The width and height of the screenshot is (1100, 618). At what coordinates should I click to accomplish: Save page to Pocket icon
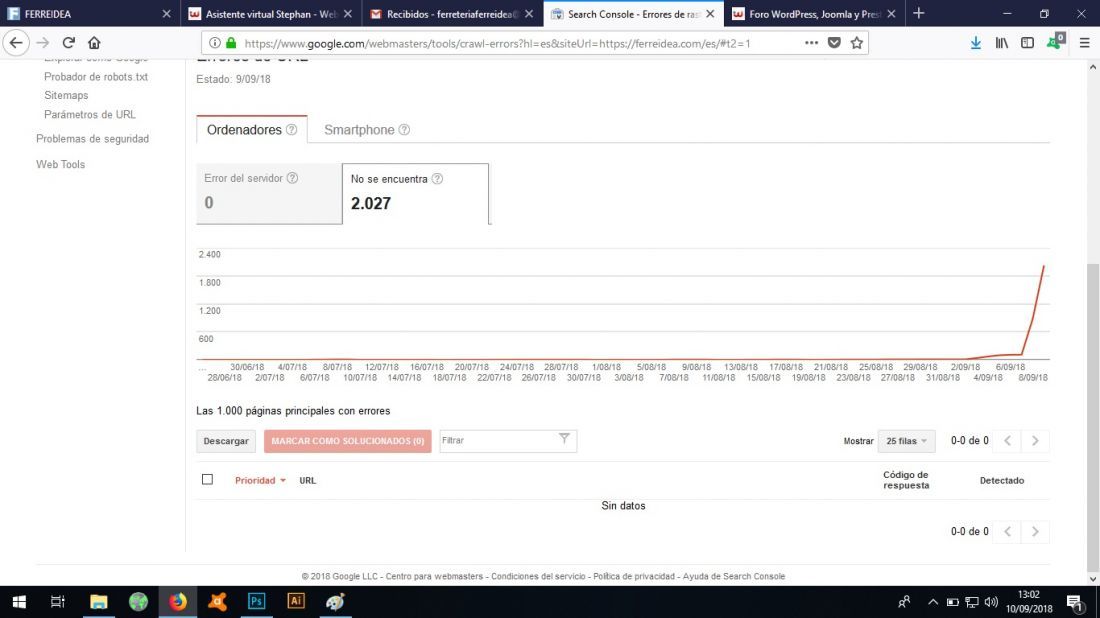834,43
